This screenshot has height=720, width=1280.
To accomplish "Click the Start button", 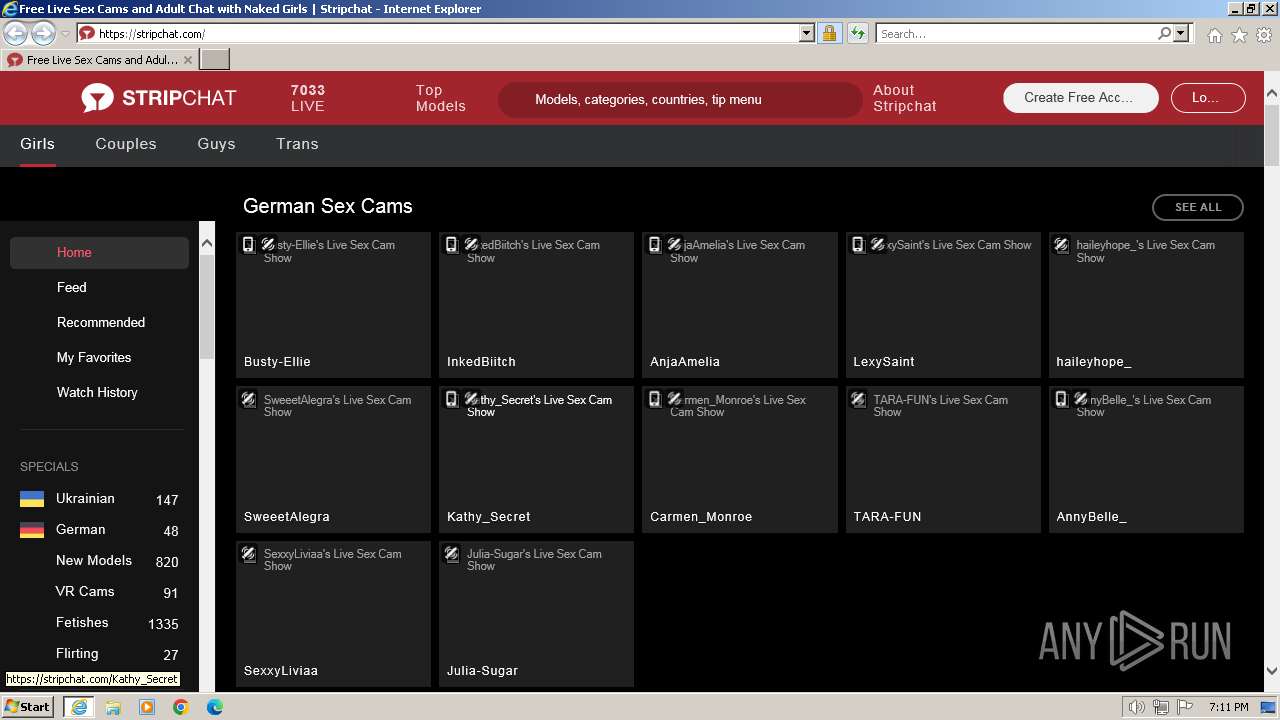I will tap(28, 707).
